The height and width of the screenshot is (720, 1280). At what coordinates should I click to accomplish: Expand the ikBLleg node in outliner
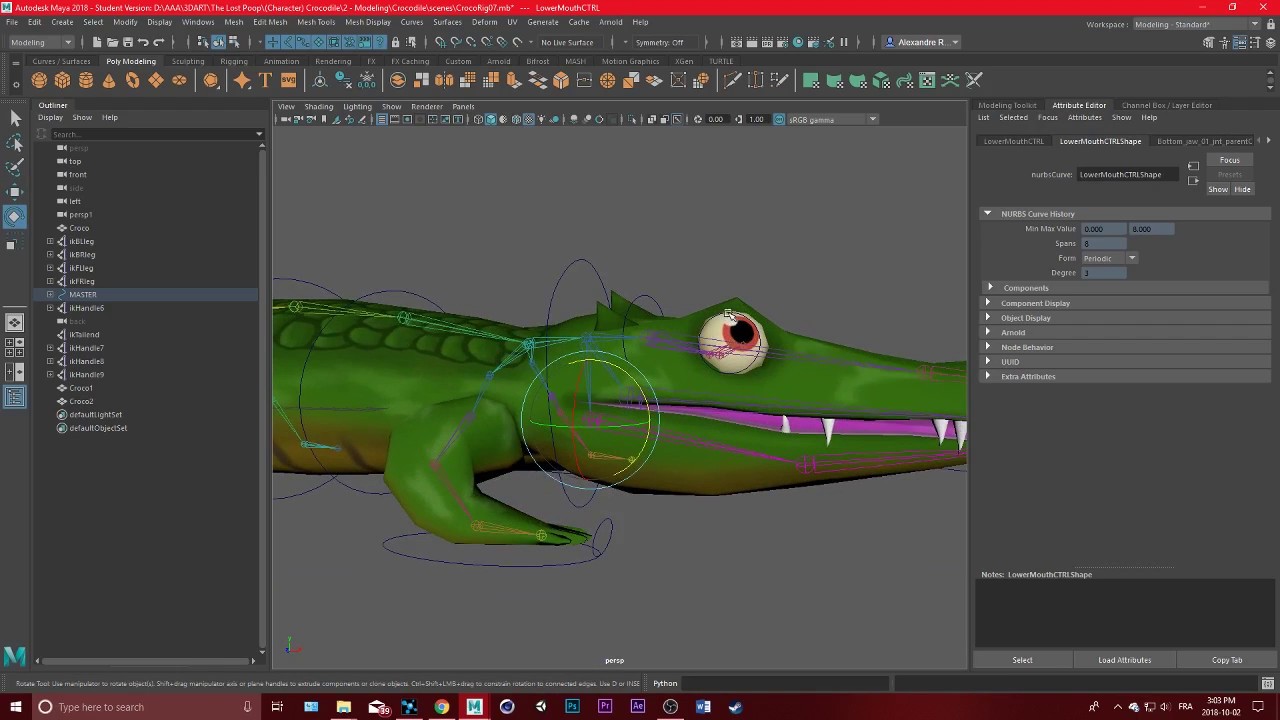click(50, 242)
